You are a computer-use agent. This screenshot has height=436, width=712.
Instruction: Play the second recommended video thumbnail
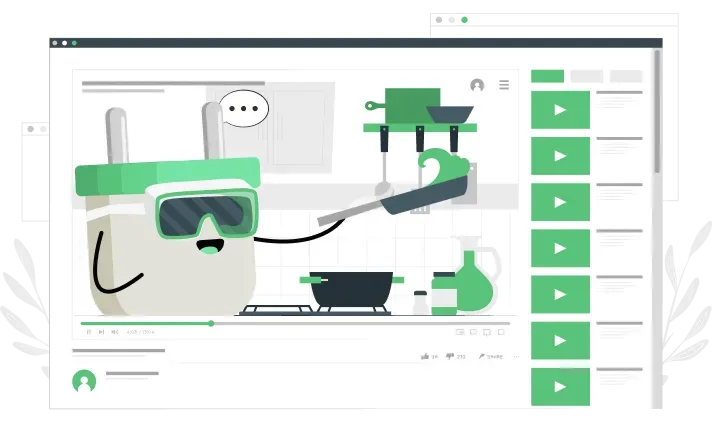tap(560, 156)
